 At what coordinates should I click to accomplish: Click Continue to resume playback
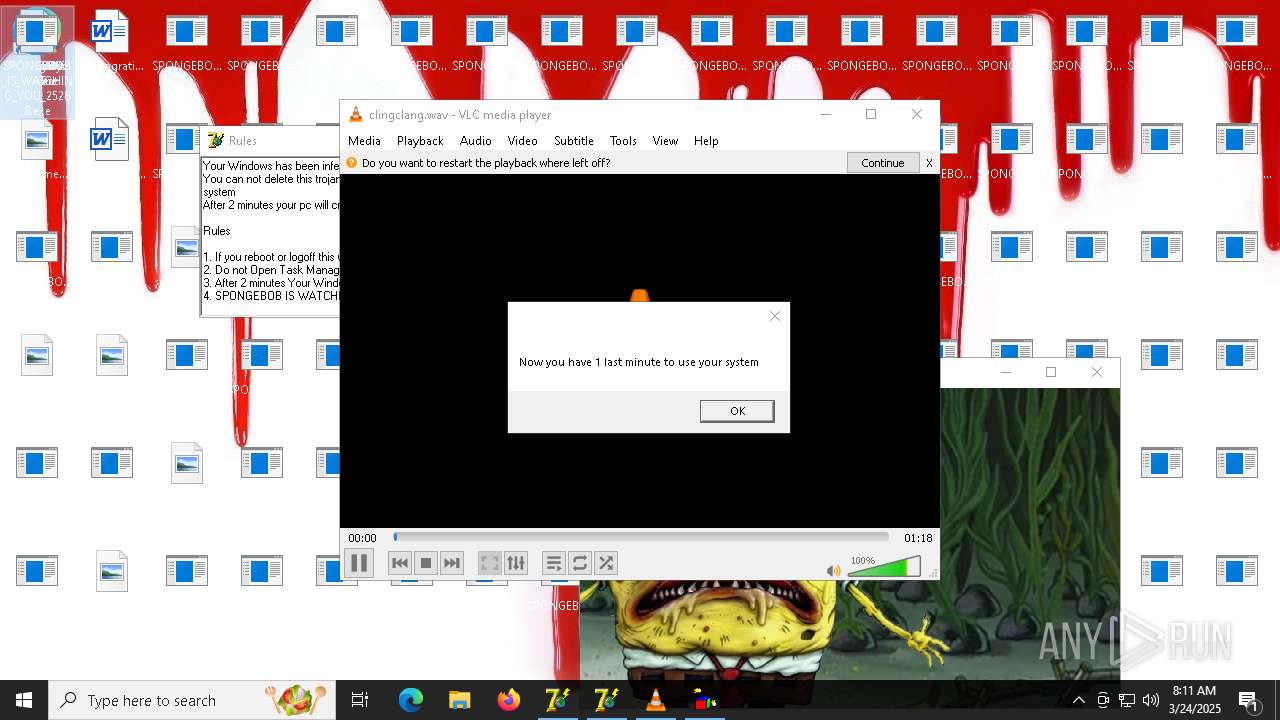882,163
